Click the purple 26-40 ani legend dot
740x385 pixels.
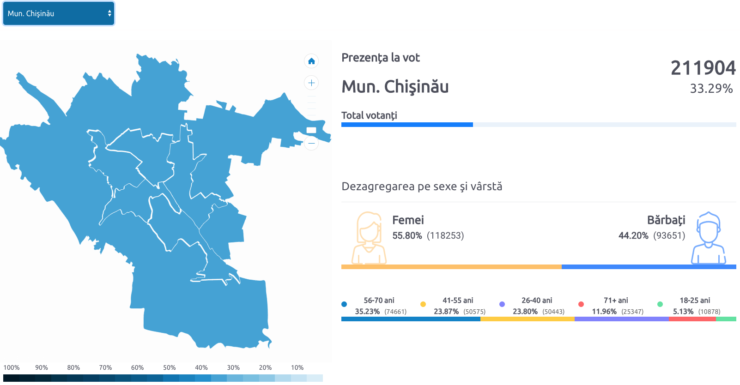coord(502,304)
